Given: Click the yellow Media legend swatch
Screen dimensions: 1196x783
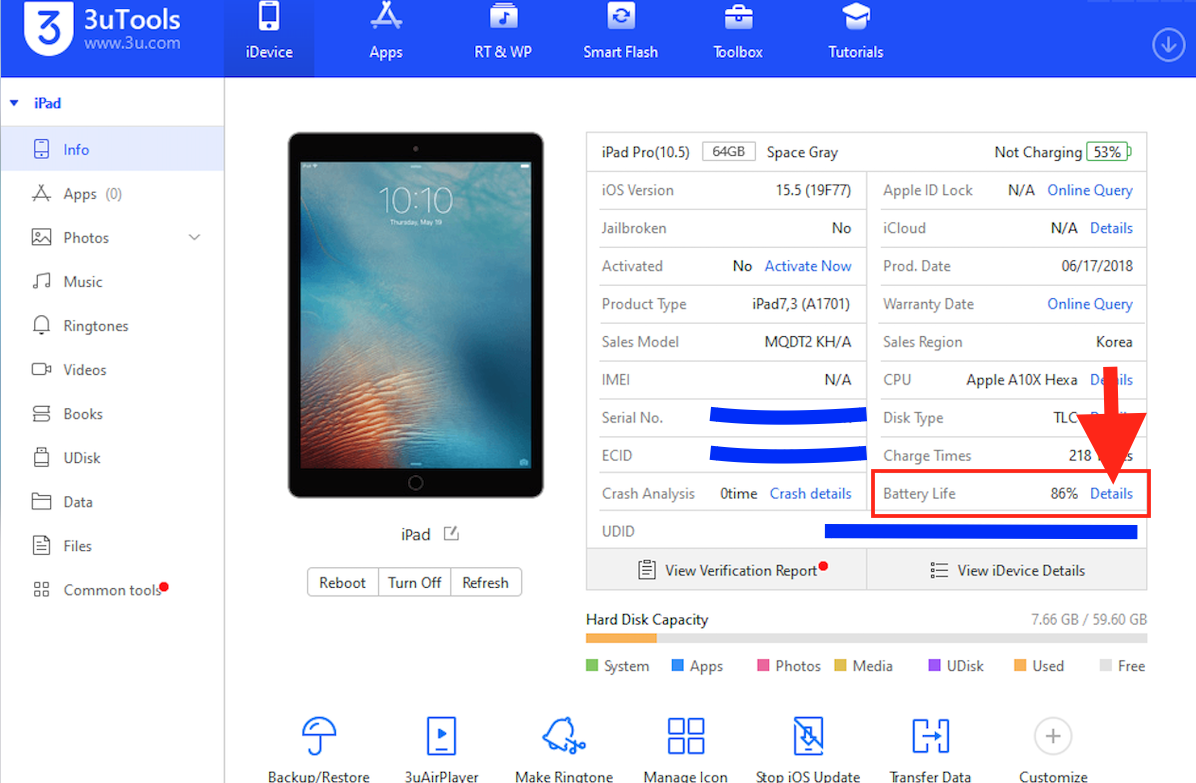Looking at the screenshot, I should (841, 666).
